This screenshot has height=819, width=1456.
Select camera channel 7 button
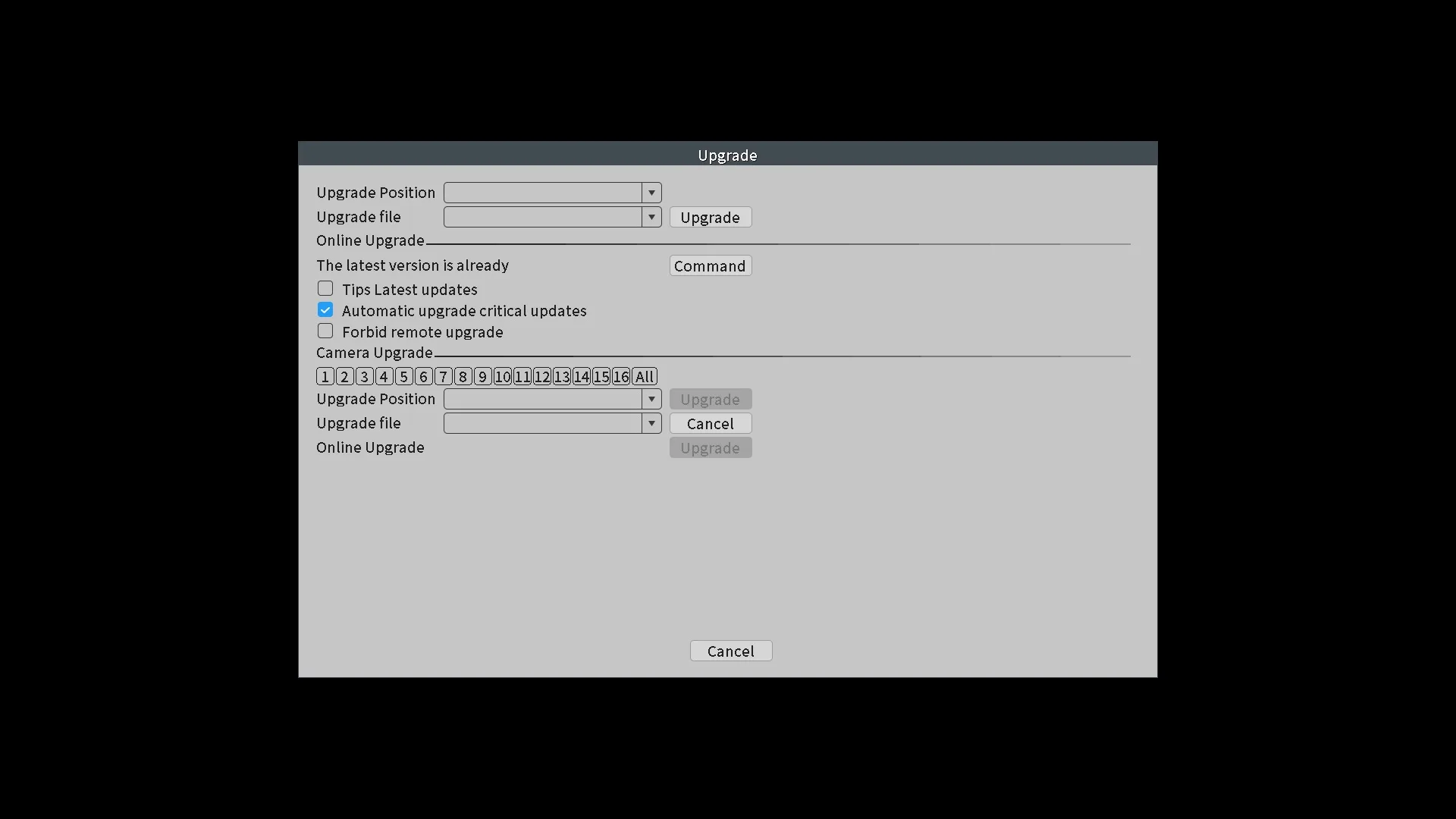tap(443, 377)
